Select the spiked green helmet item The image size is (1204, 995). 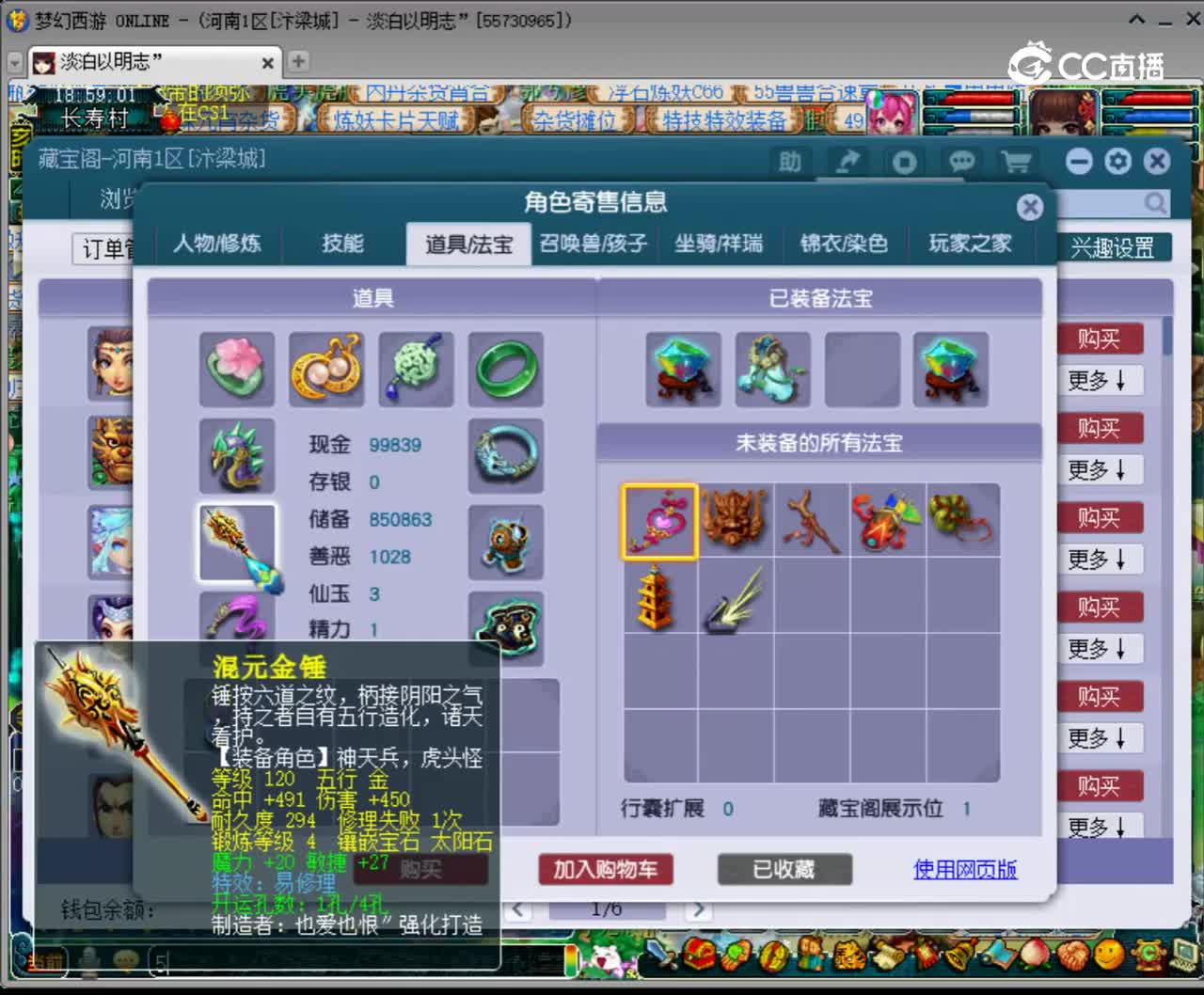coord(237,456)
